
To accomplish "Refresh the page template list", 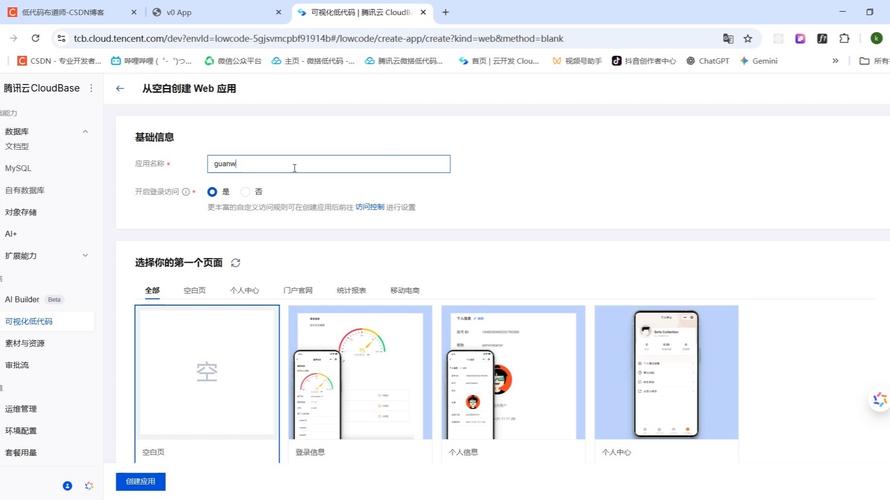I will click(x=236, y=263).
